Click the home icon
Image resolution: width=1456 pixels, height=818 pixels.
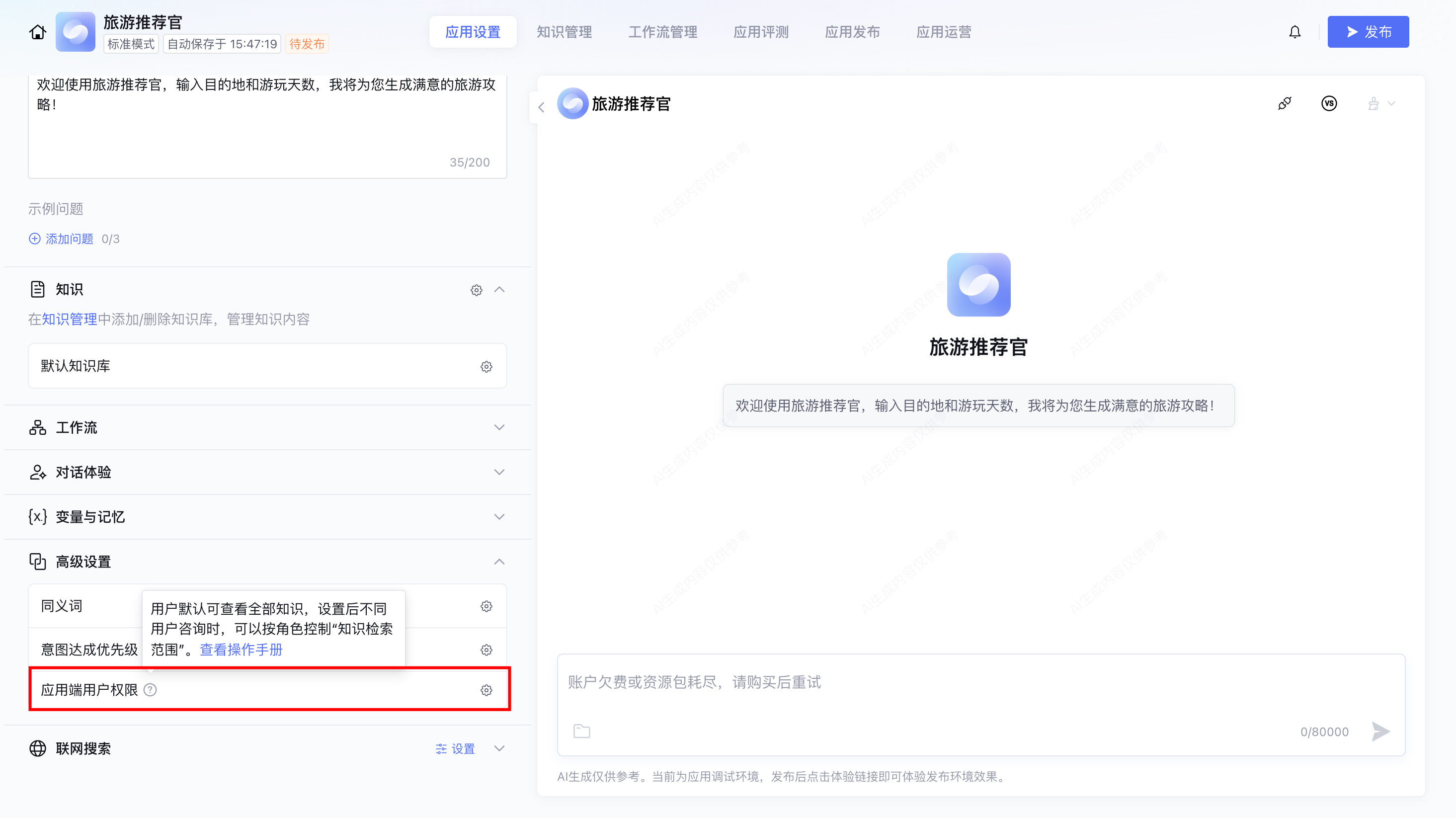coord(38,32)
